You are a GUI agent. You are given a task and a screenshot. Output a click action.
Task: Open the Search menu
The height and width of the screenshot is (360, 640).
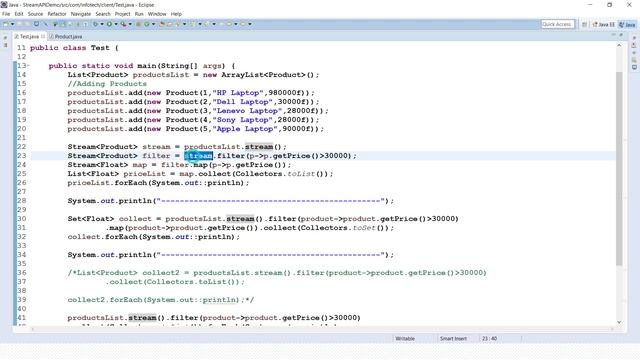point(103,14)
